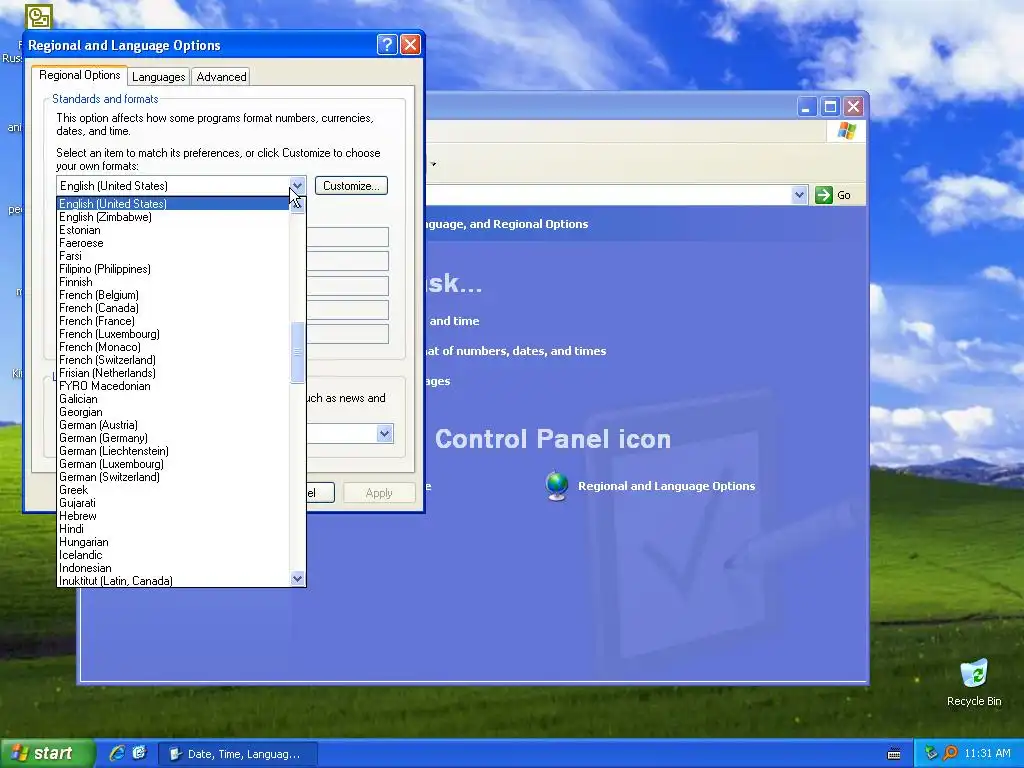Select Estonian in the list

[x=173, y=230]
